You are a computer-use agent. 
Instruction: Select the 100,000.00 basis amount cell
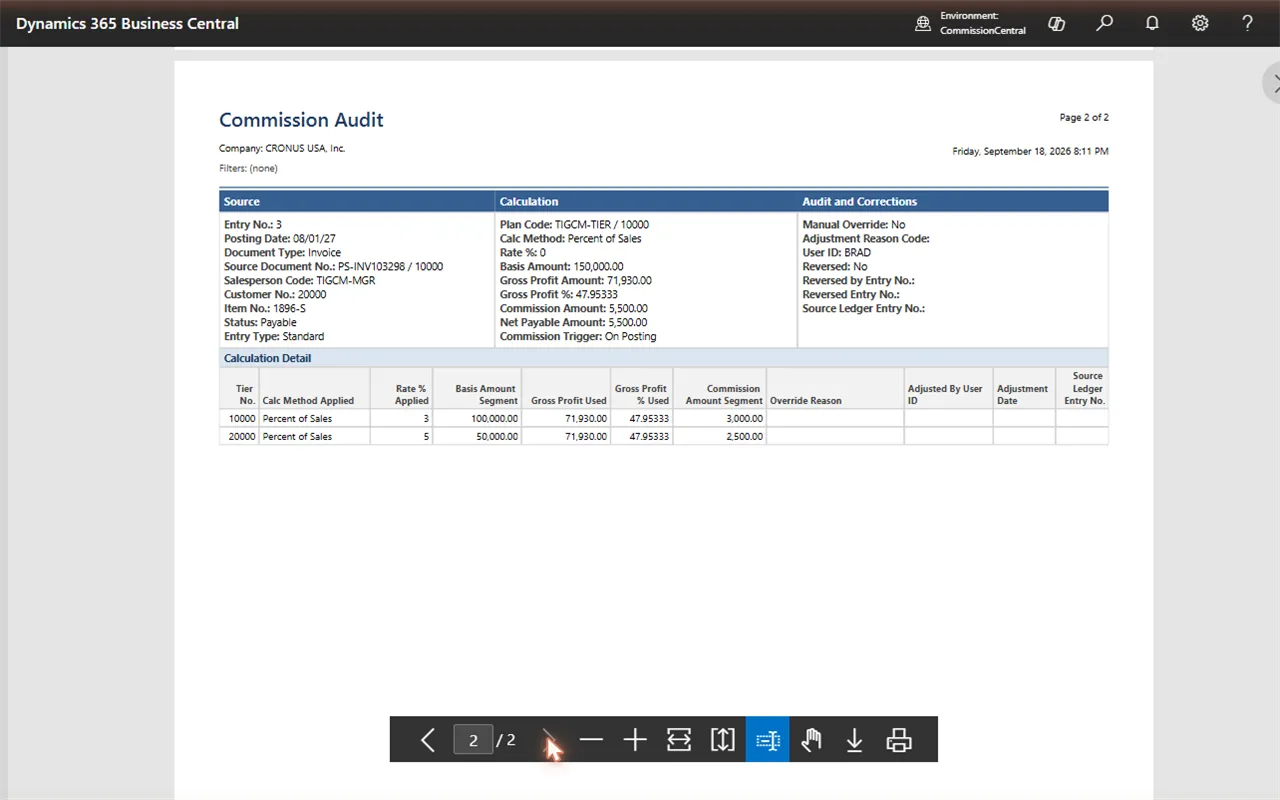point(477,419)
